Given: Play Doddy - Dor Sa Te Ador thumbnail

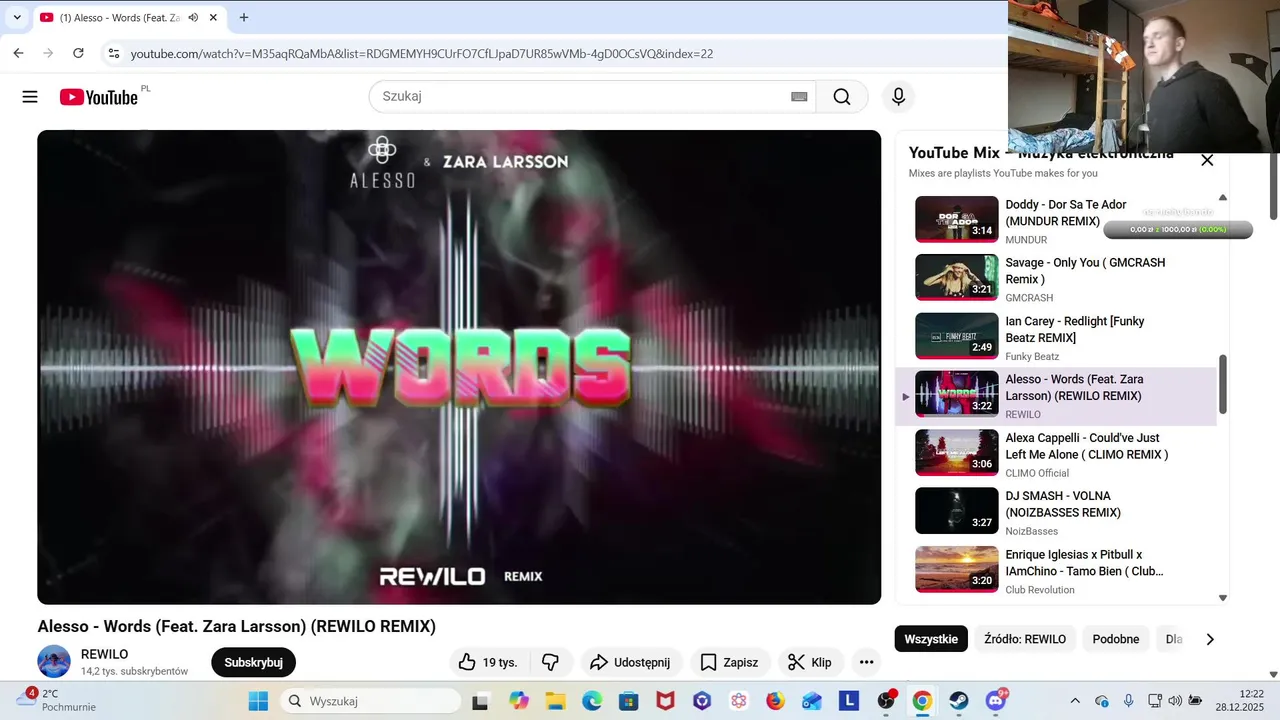Looking at the screenshot, I should [x=957, y=219].
